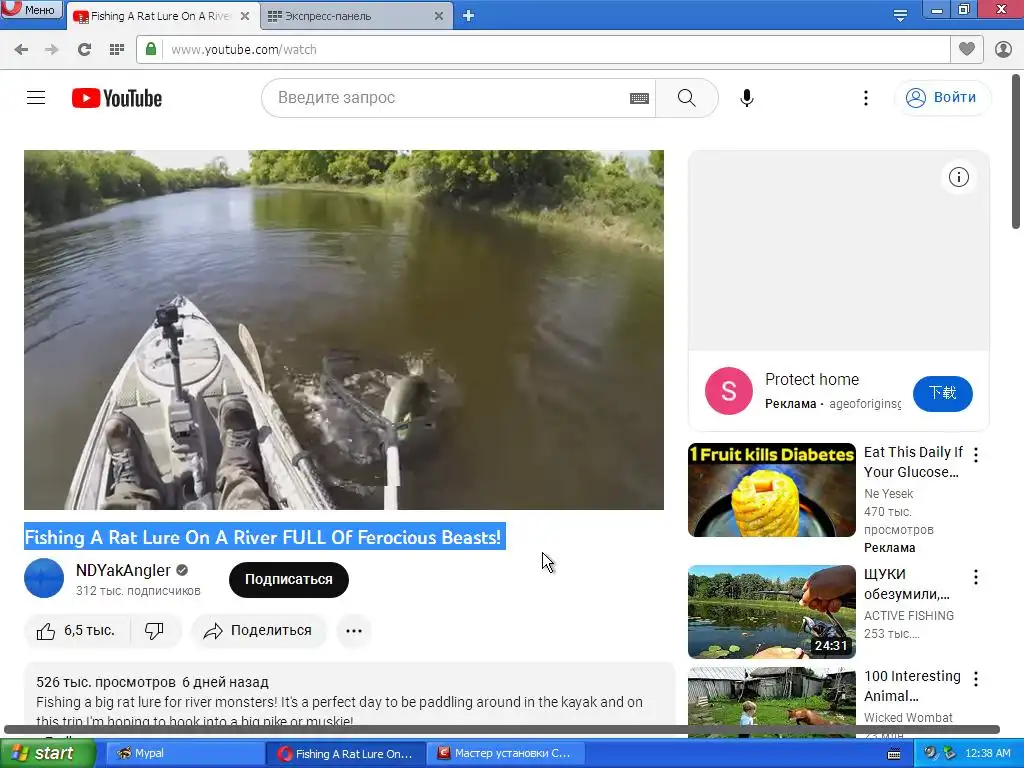
Task: Click the keyboard tray icon
Action: (x=894, y=754)
